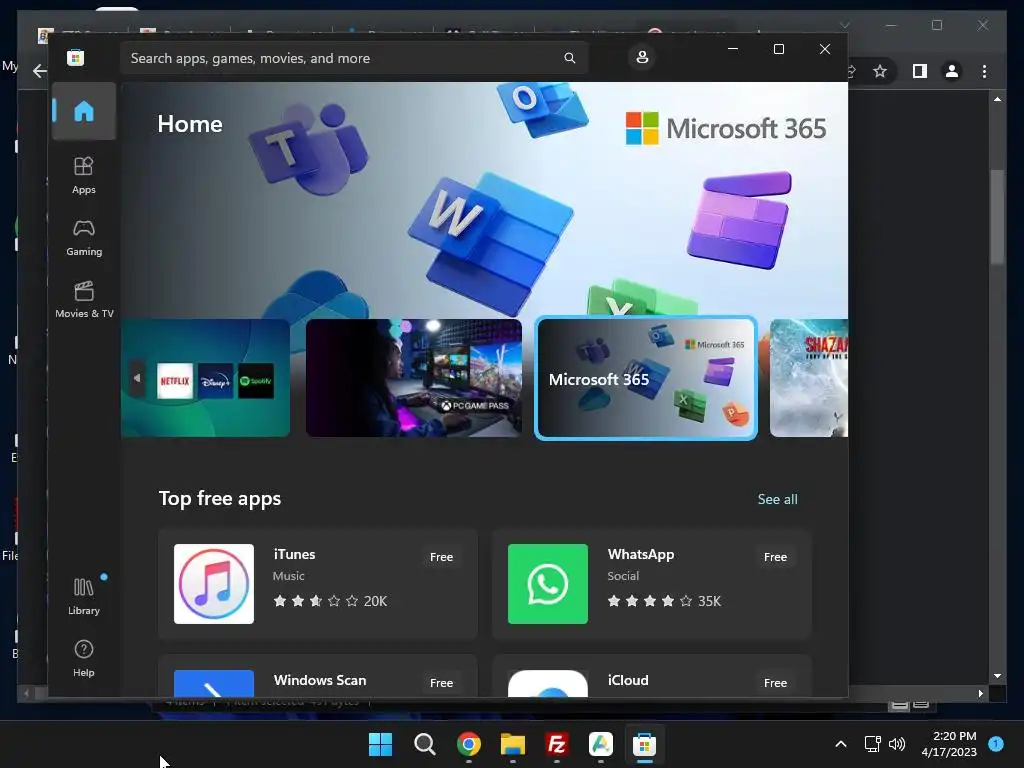
Task: Click the Free button for Windows Scan
Action: point(441,682)
